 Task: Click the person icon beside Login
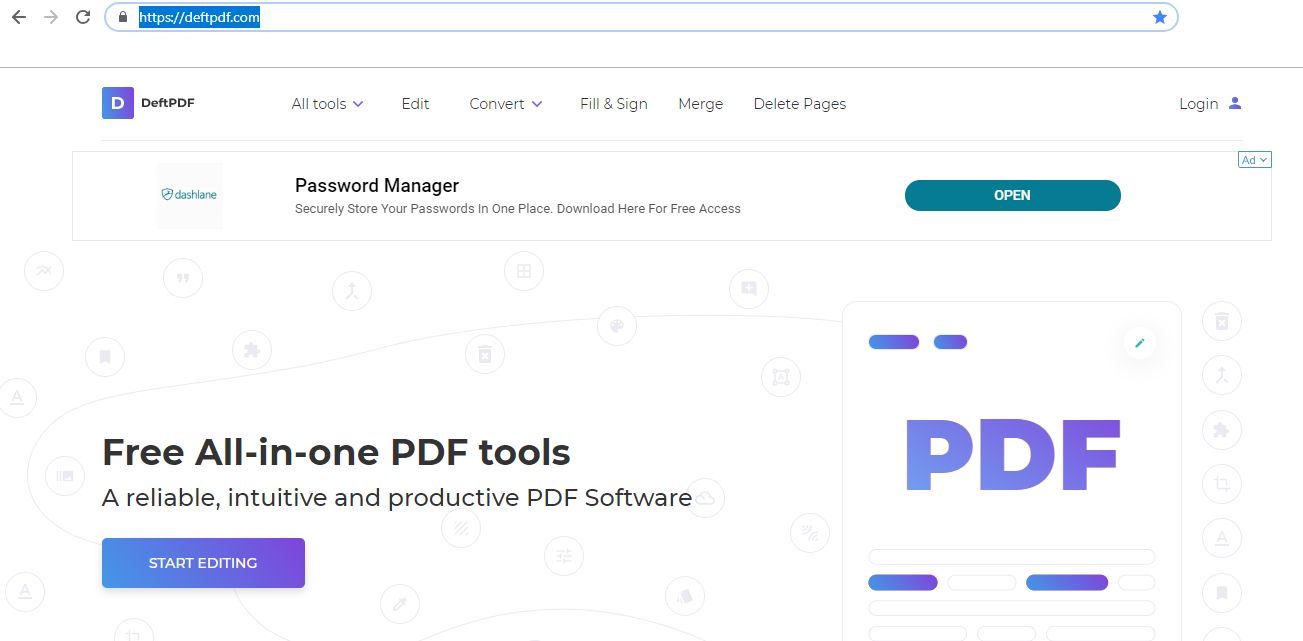(x=1235, y=103)
